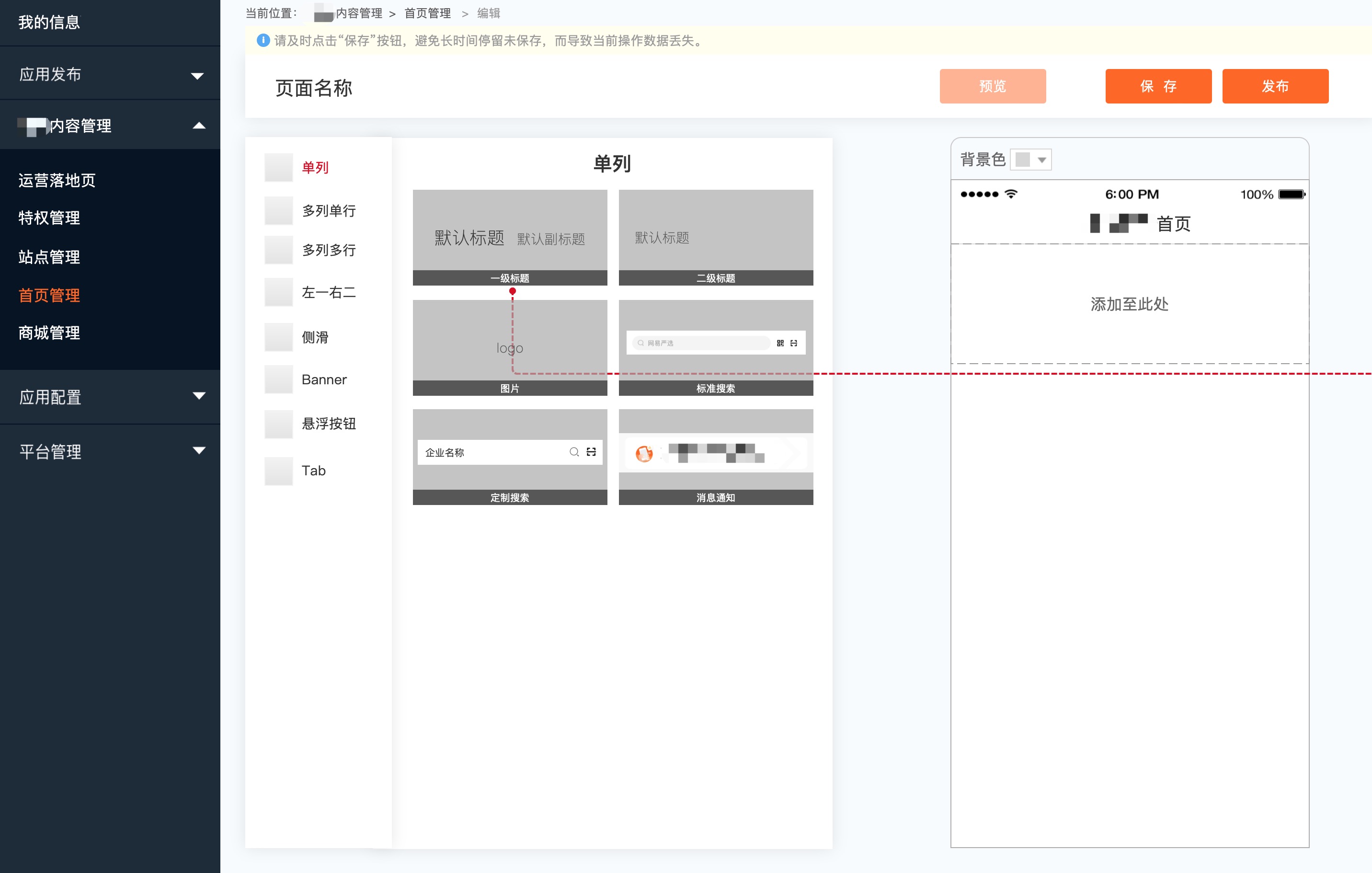Viewport: 1372px width, 873px height.
Task: Select the 消息通知 component thumbnail
Action: coord(716,457)
